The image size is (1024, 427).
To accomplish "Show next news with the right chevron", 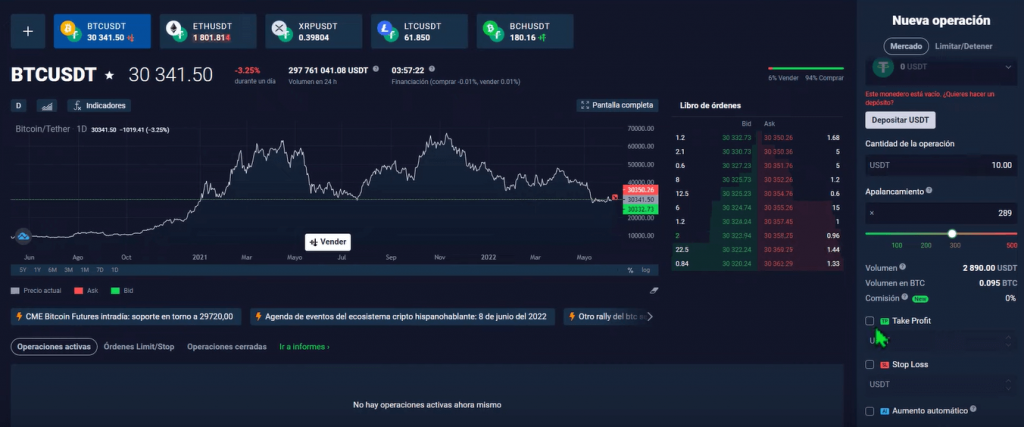I will point(650,317).
